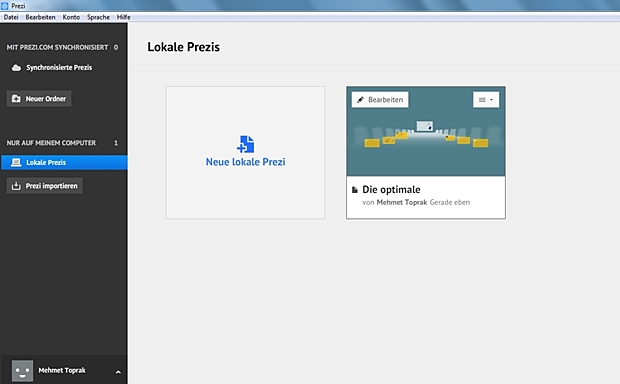Click the Neue lokale Prezi link
Screen dimensions: 620x384
(x=246, y=162)
